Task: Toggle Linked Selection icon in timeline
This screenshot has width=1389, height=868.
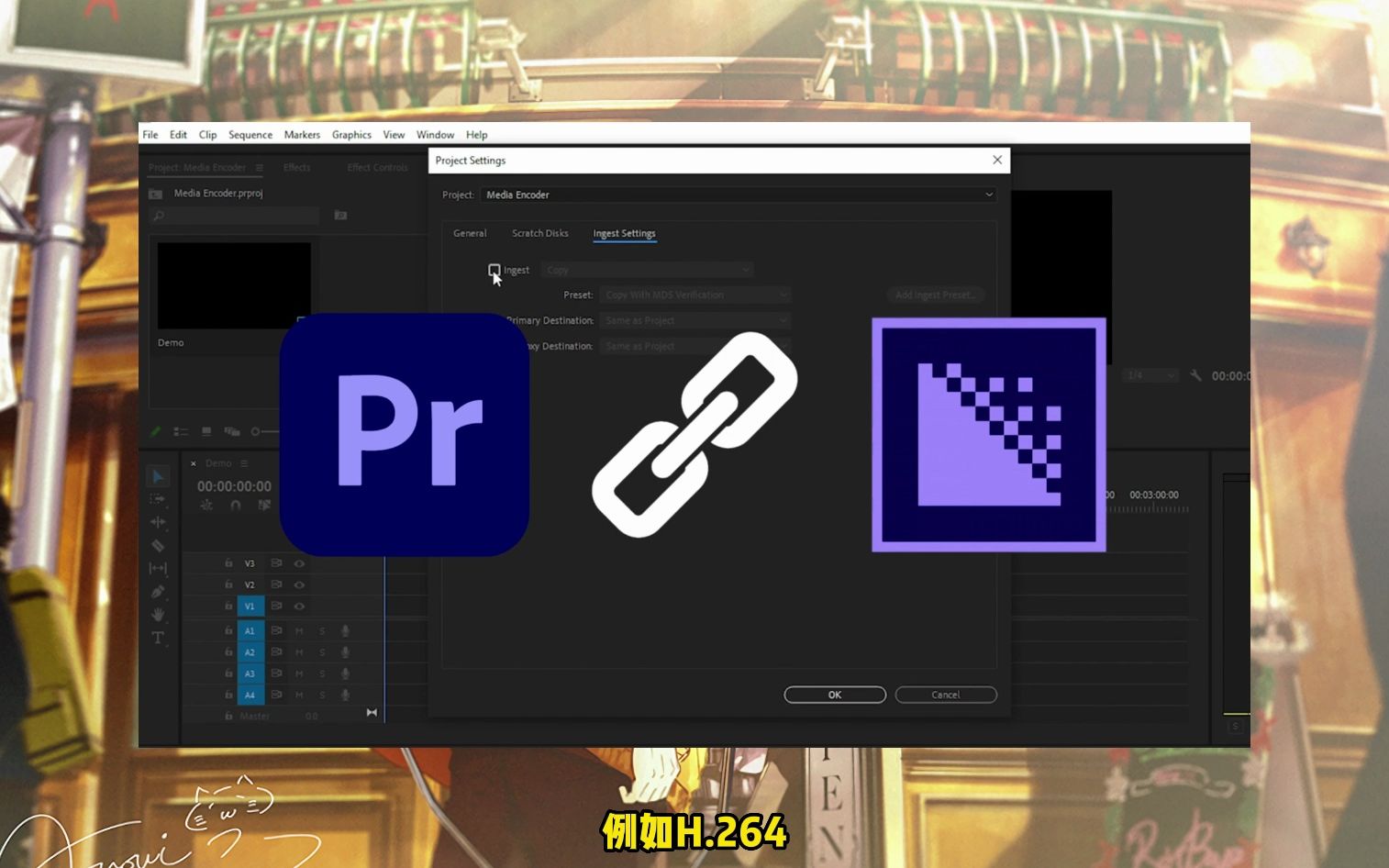Action: 264,505
